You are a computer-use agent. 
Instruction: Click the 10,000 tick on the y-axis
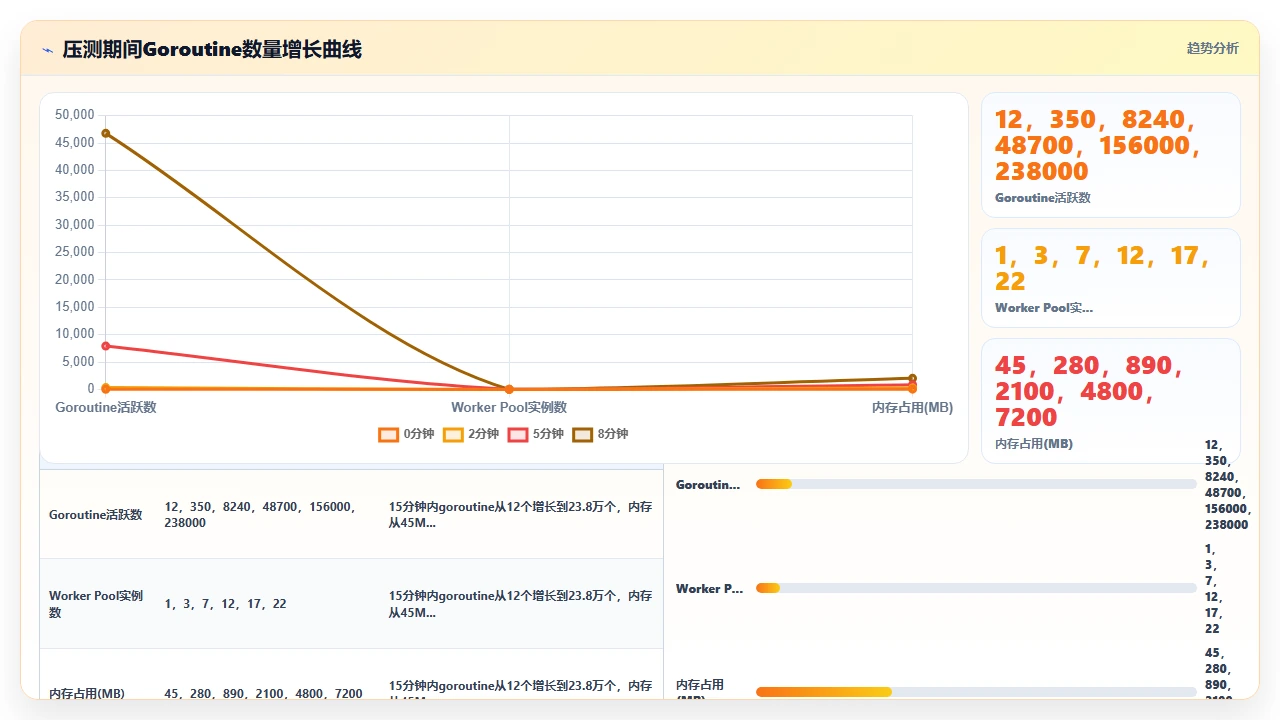75,334
